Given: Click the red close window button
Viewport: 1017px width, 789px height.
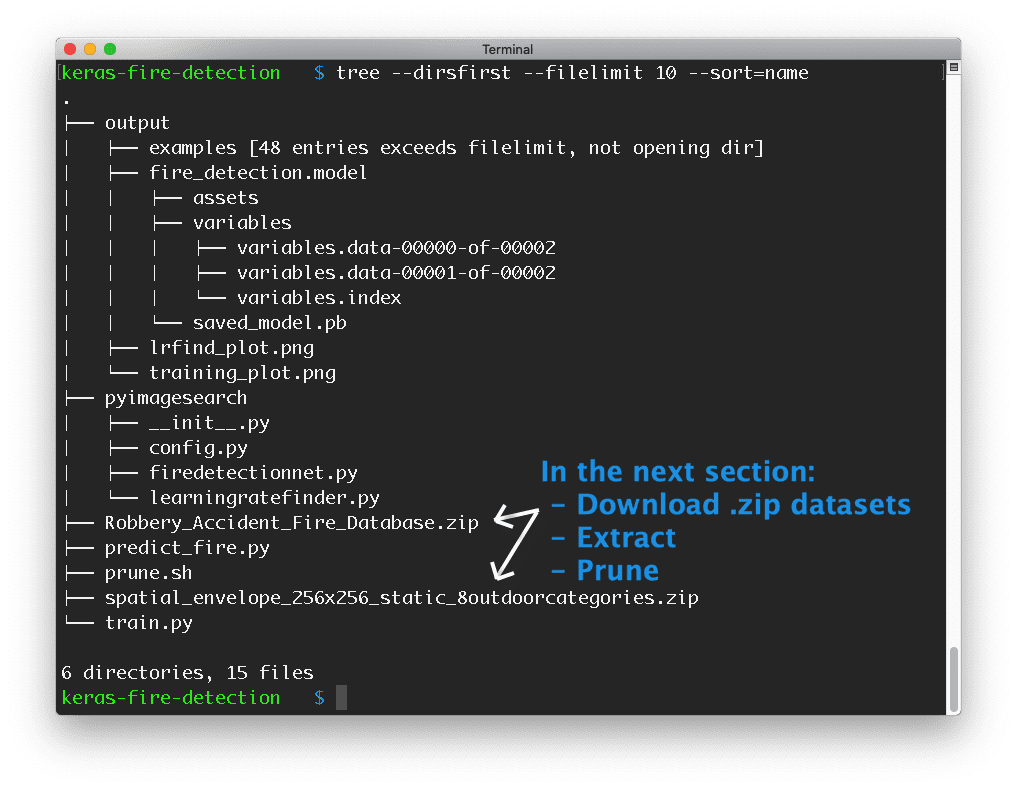Looking at the screenshot, I should (71, 49).
